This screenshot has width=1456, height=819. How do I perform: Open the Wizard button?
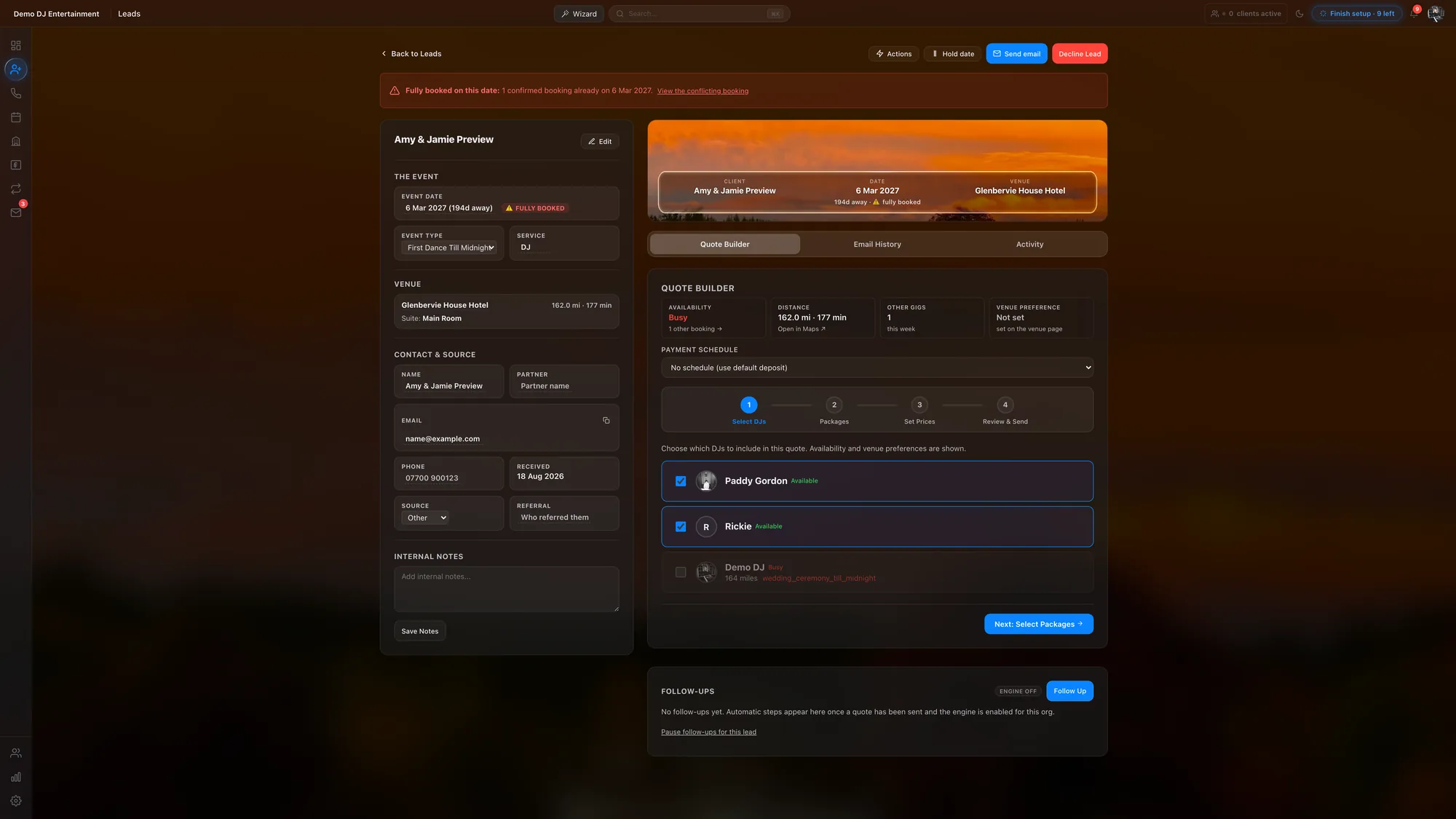(x=579, y=14)
